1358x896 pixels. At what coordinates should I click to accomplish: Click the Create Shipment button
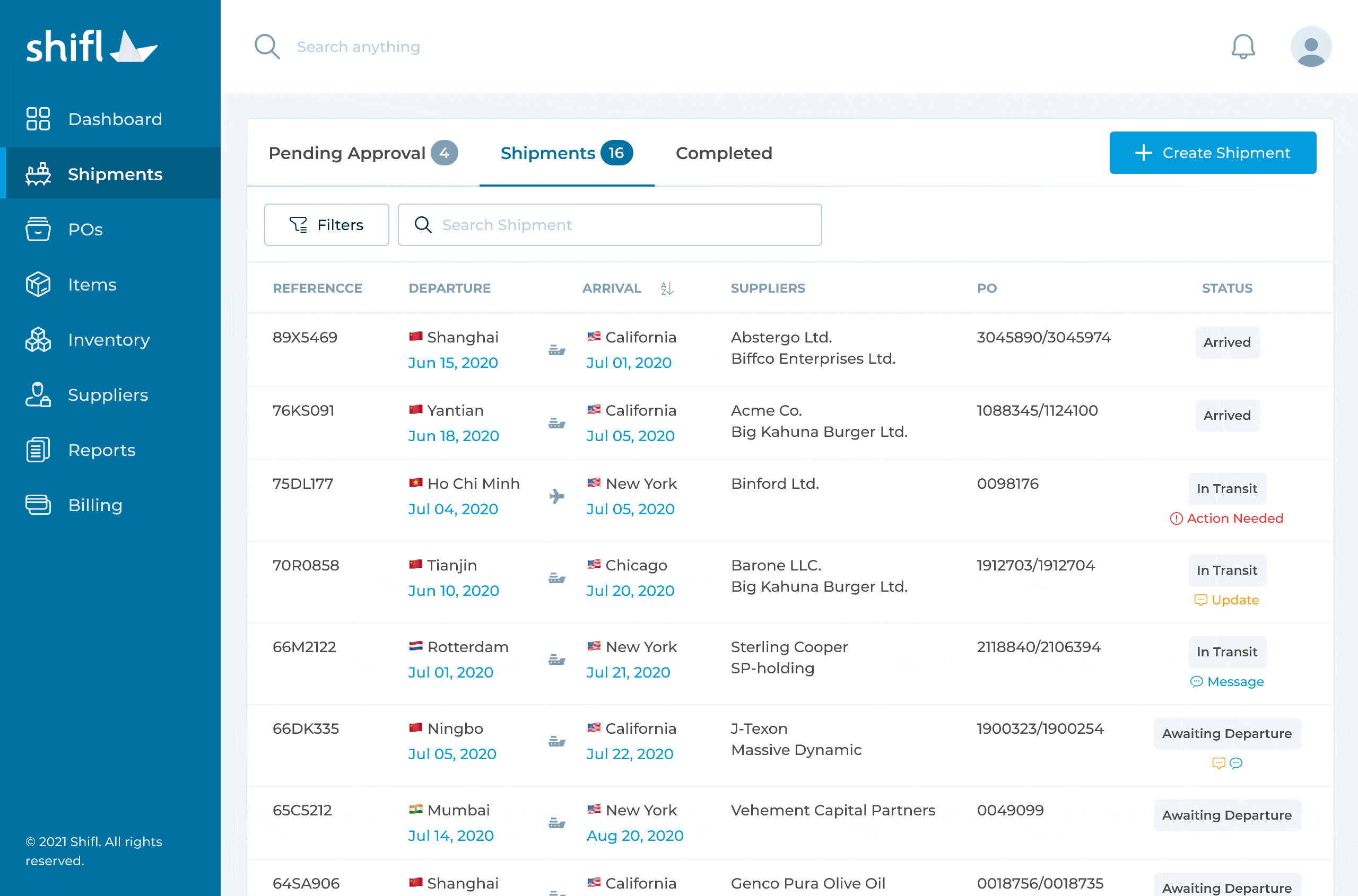click(x=1213, y=153)
